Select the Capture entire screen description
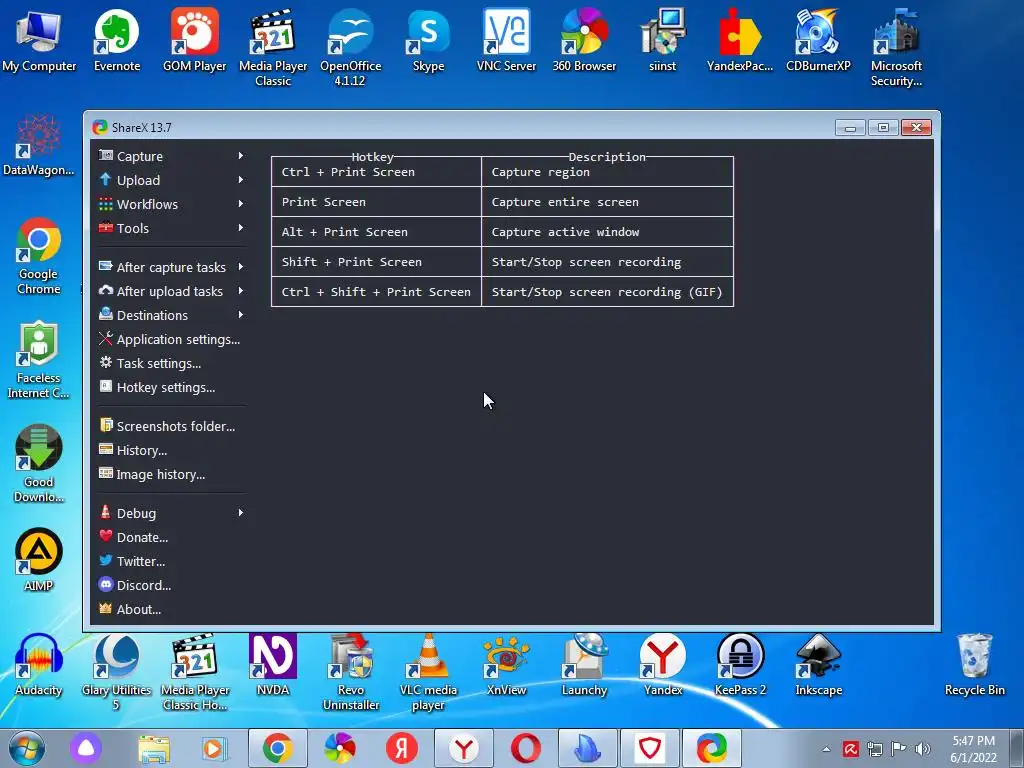This screenshot has height=768, width=1024. (607, 202)
